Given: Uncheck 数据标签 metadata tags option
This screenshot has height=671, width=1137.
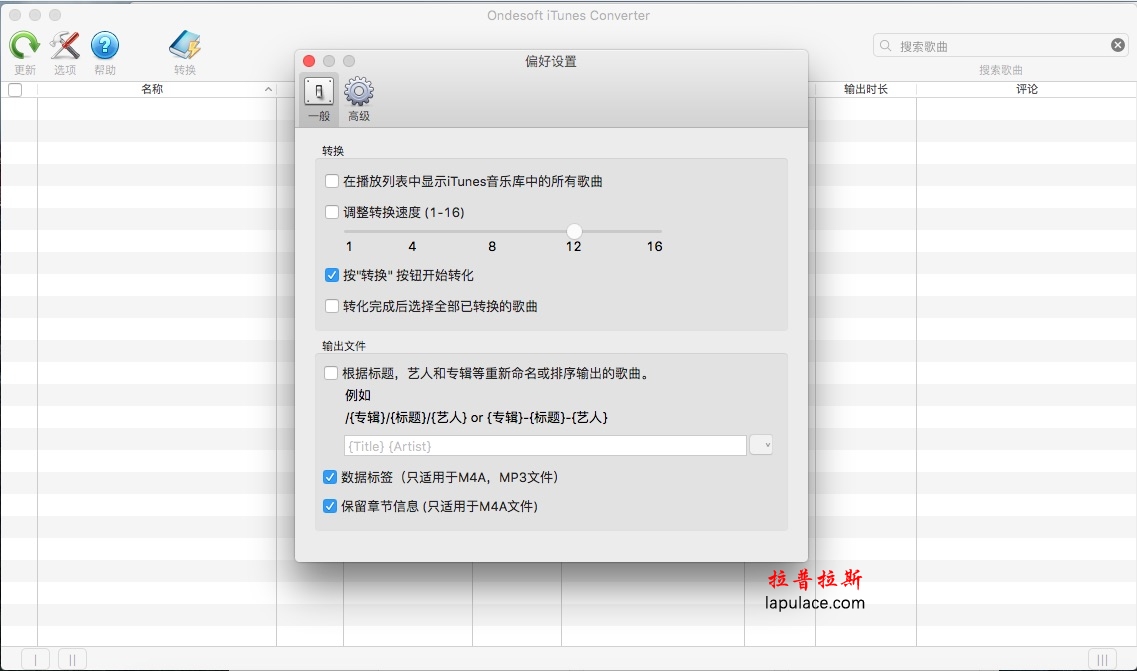Looking at the screenshot, I should [x=330, y=477].
